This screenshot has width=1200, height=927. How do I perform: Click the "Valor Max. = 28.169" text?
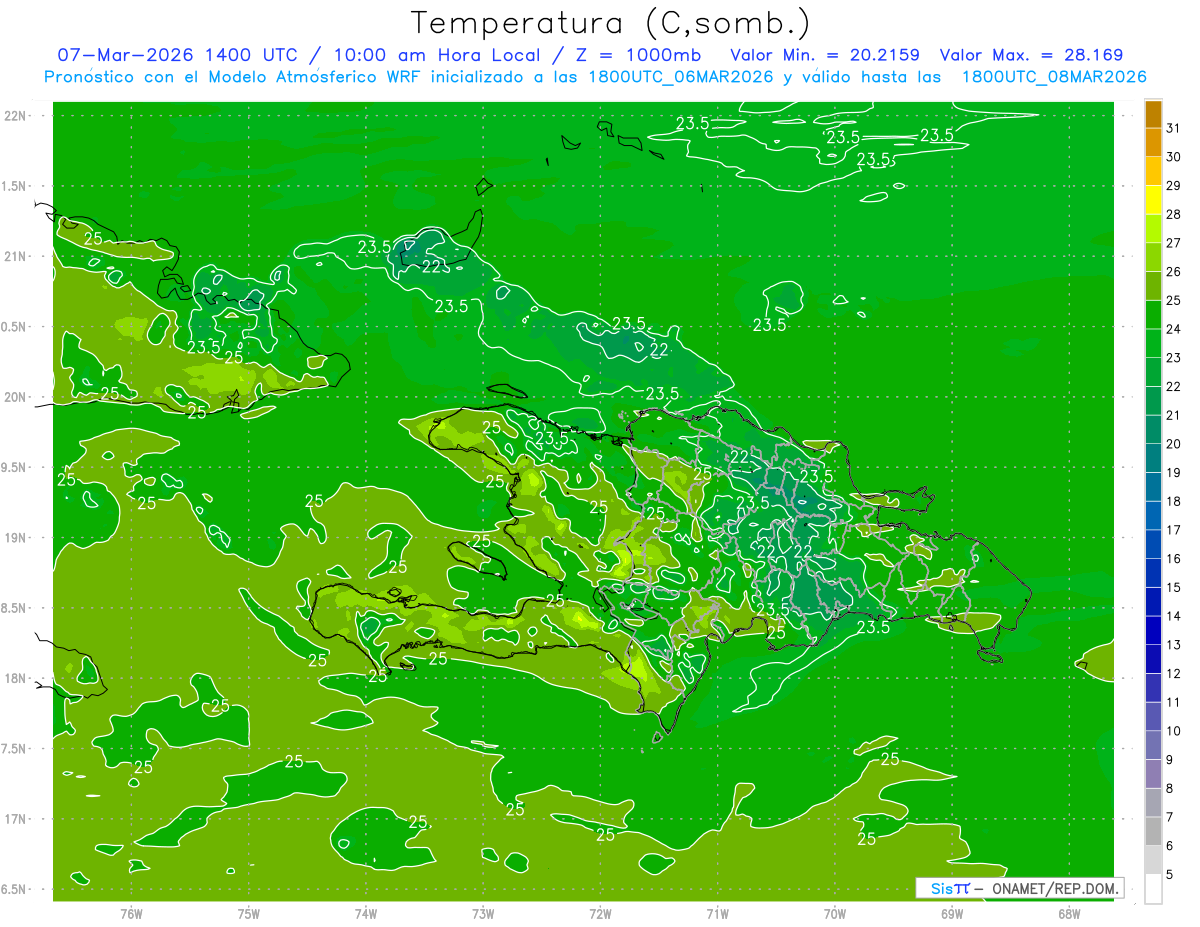coord(1030,55)
